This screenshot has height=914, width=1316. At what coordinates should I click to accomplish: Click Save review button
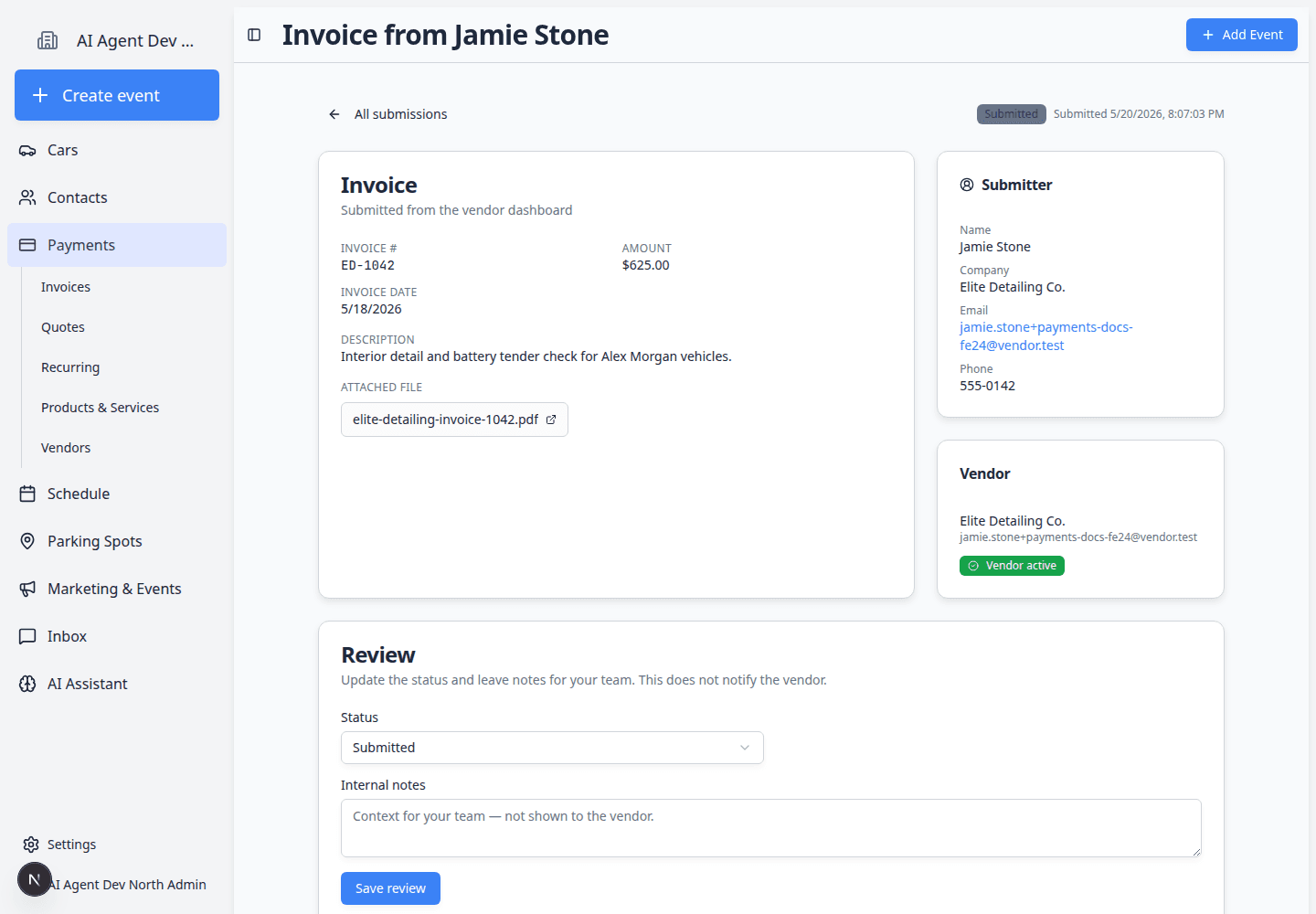tap(390, 888)
